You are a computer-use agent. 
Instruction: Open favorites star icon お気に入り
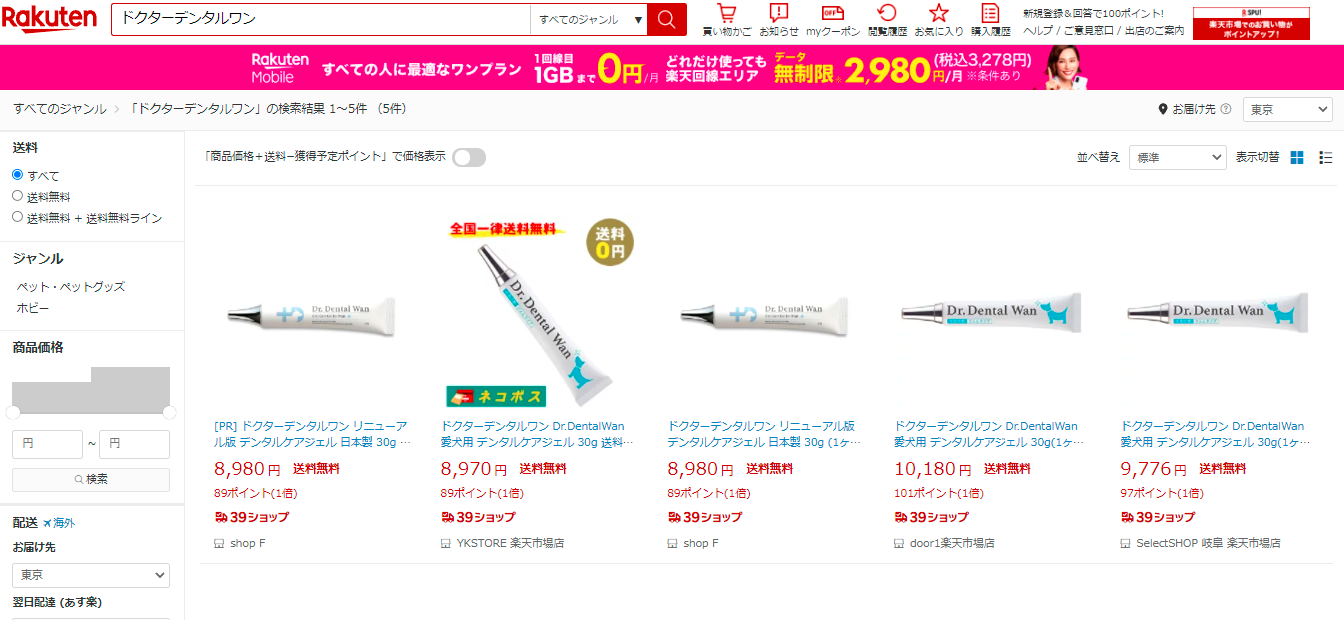[939, 14]
